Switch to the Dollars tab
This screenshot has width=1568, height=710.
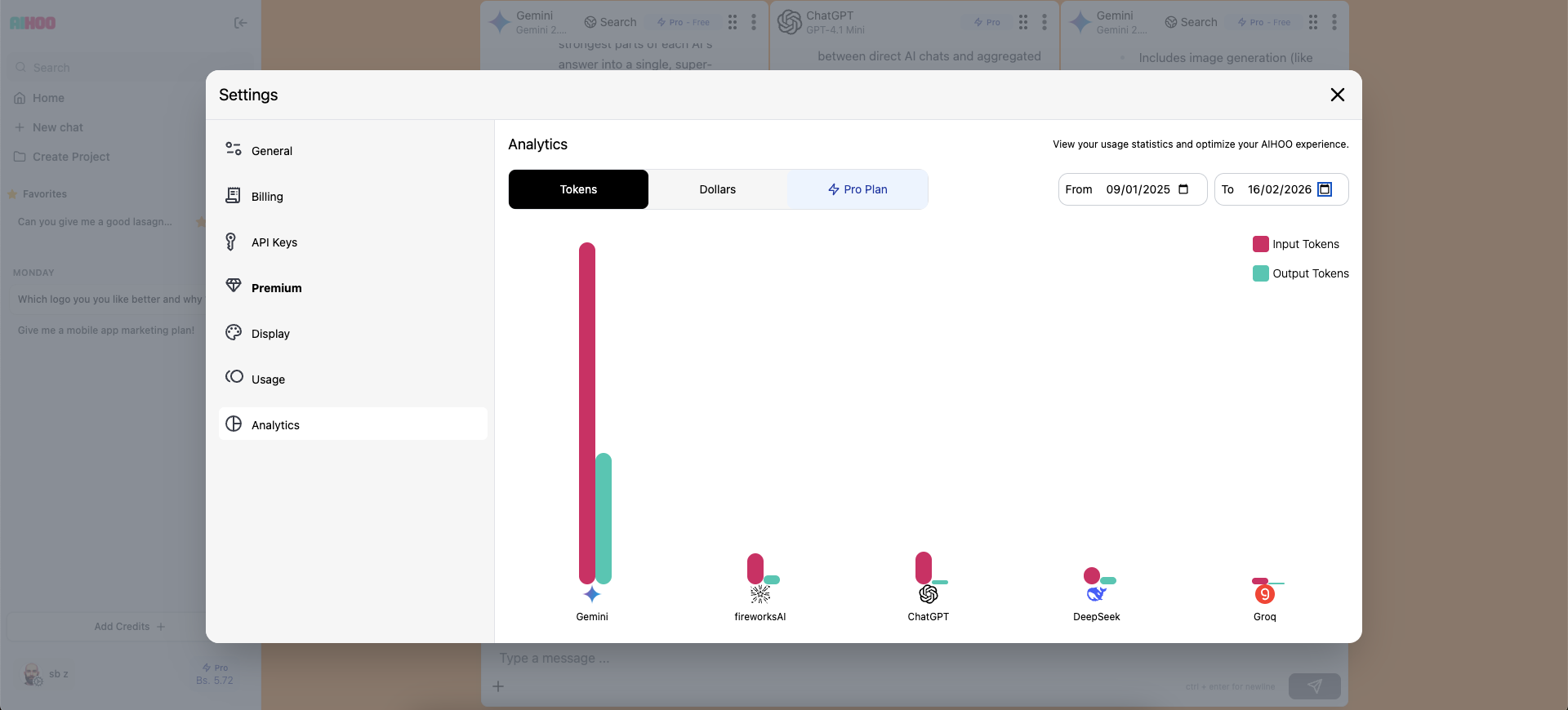(x=717, y=189)
